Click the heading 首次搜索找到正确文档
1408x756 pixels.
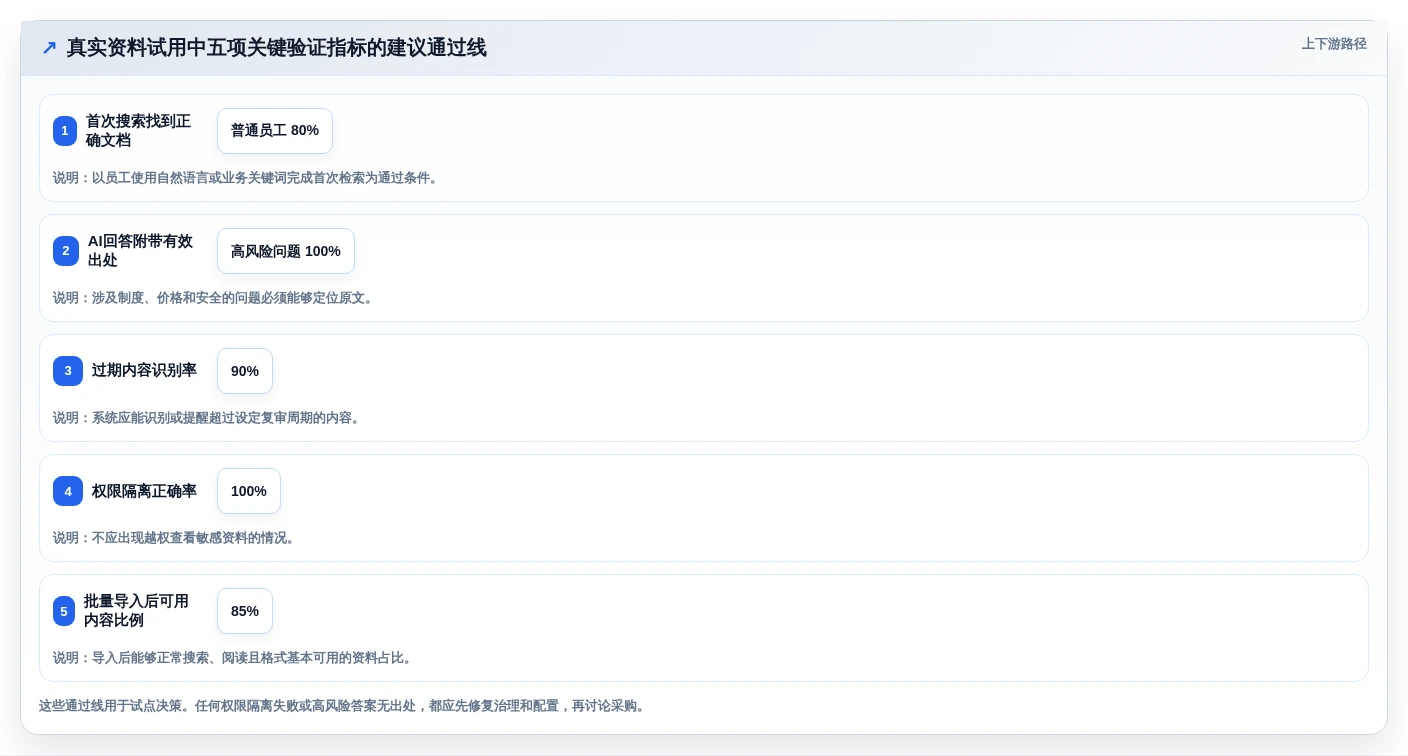tap(138, 131)
